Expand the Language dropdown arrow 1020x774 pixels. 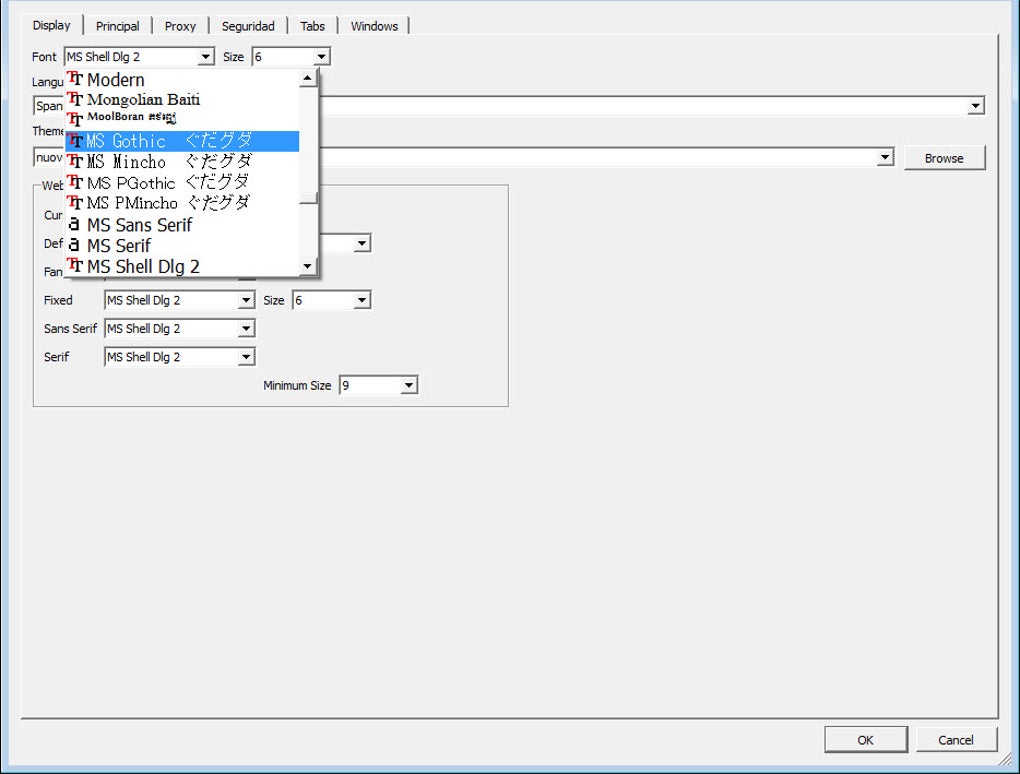click(x=976, y=105)
